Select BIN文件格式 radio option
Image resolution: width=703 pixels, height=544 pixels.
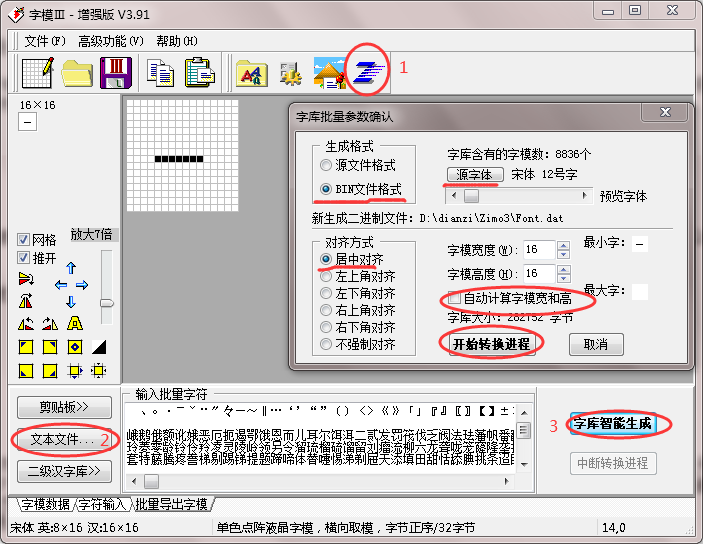(x=326, y=189)
